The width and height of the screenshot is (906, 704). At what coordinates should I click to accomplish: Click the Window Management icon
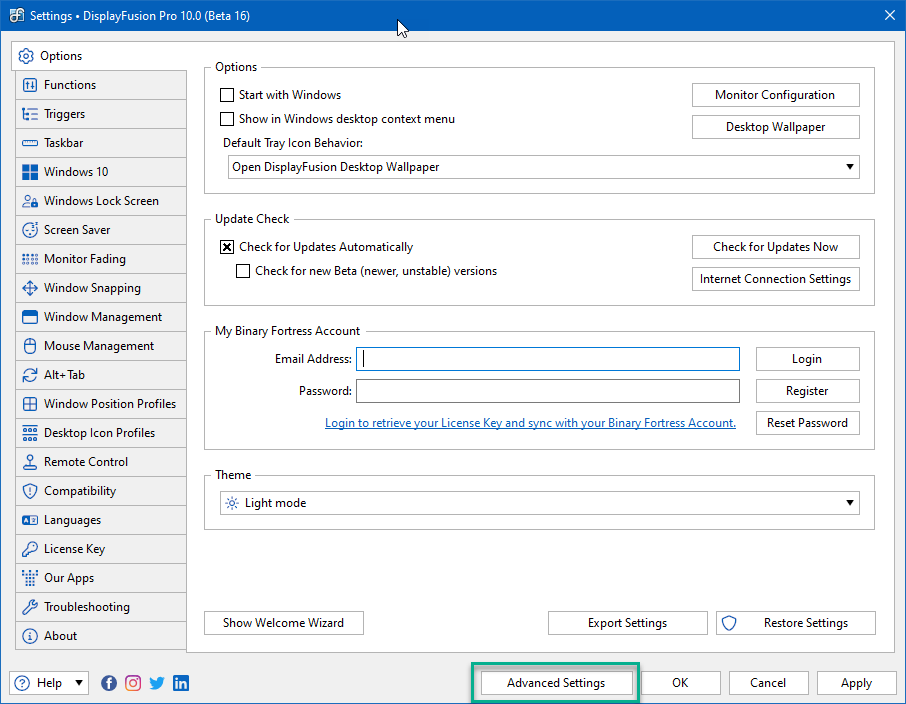(x=29, y=317)
